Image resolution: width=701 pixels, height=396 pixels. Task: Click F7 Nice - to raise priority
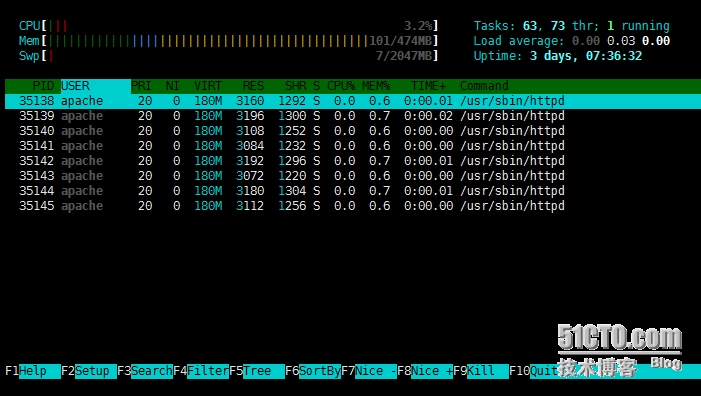click(369, 371)
